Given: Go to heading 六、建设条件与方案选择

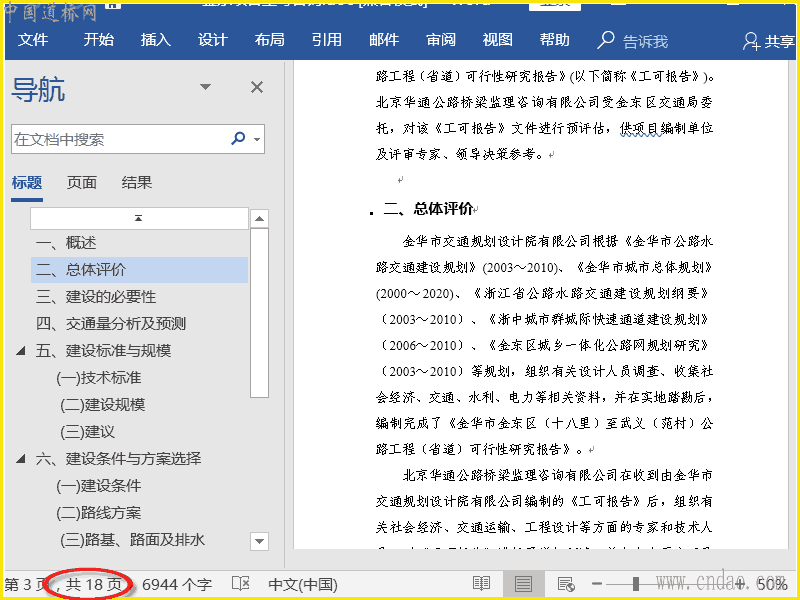Looking at the screenshot, I should pos(118,459).
